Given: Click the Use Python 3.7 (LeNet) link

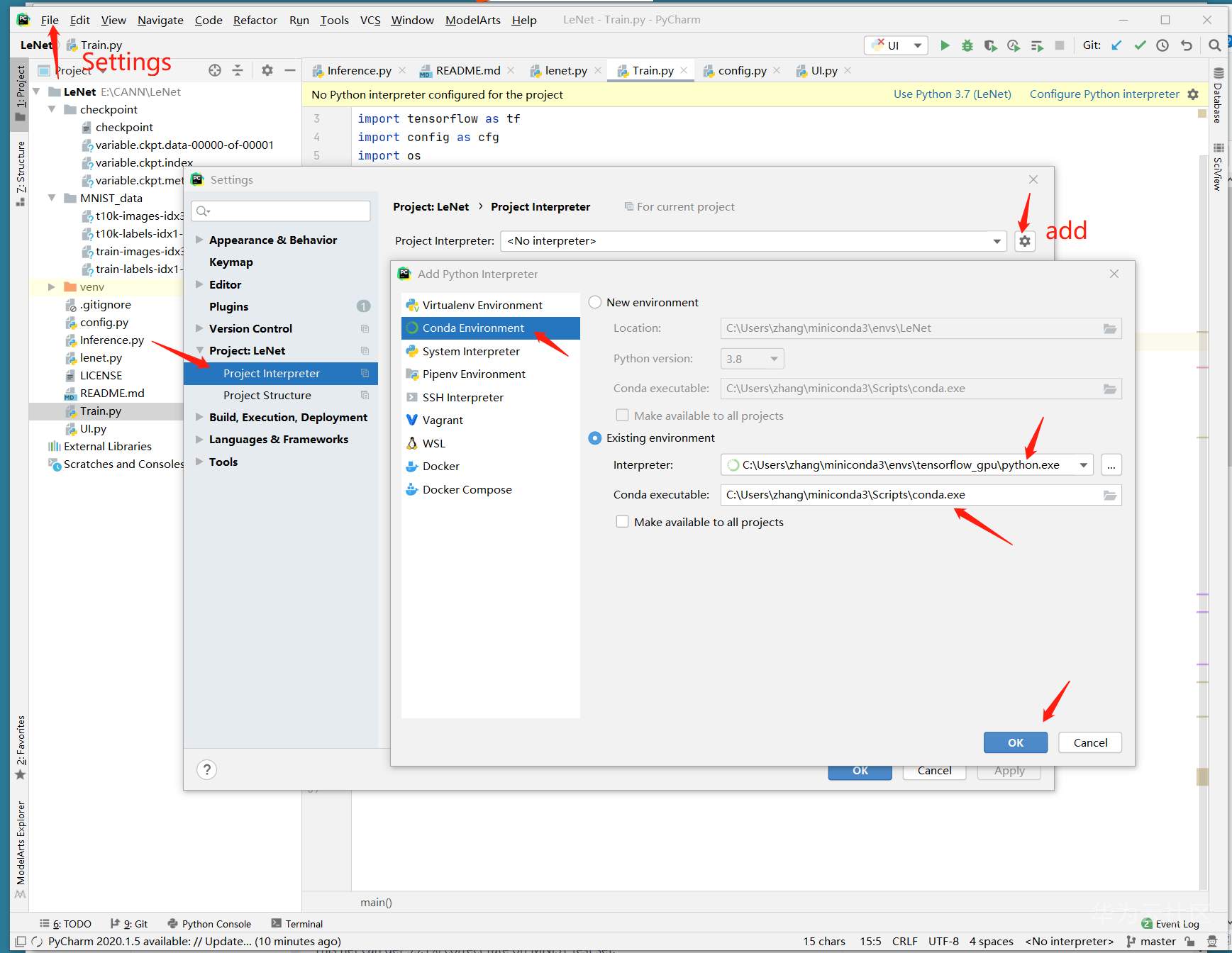Looking at the screenshot, I should pos(953,94).
